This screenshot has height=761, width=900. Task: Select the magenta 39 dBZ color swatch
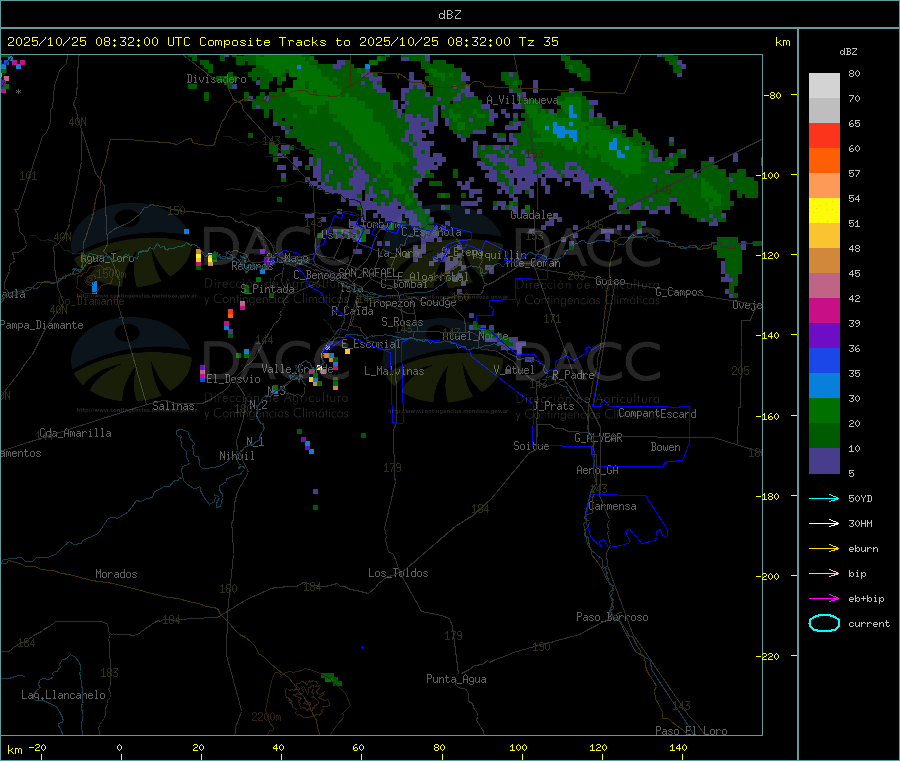tap(824, 310)
